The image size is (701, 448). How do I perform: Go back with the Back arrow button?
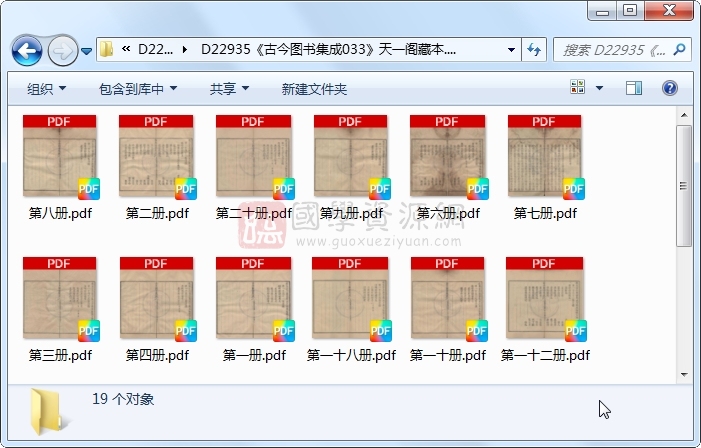point(27,51)
